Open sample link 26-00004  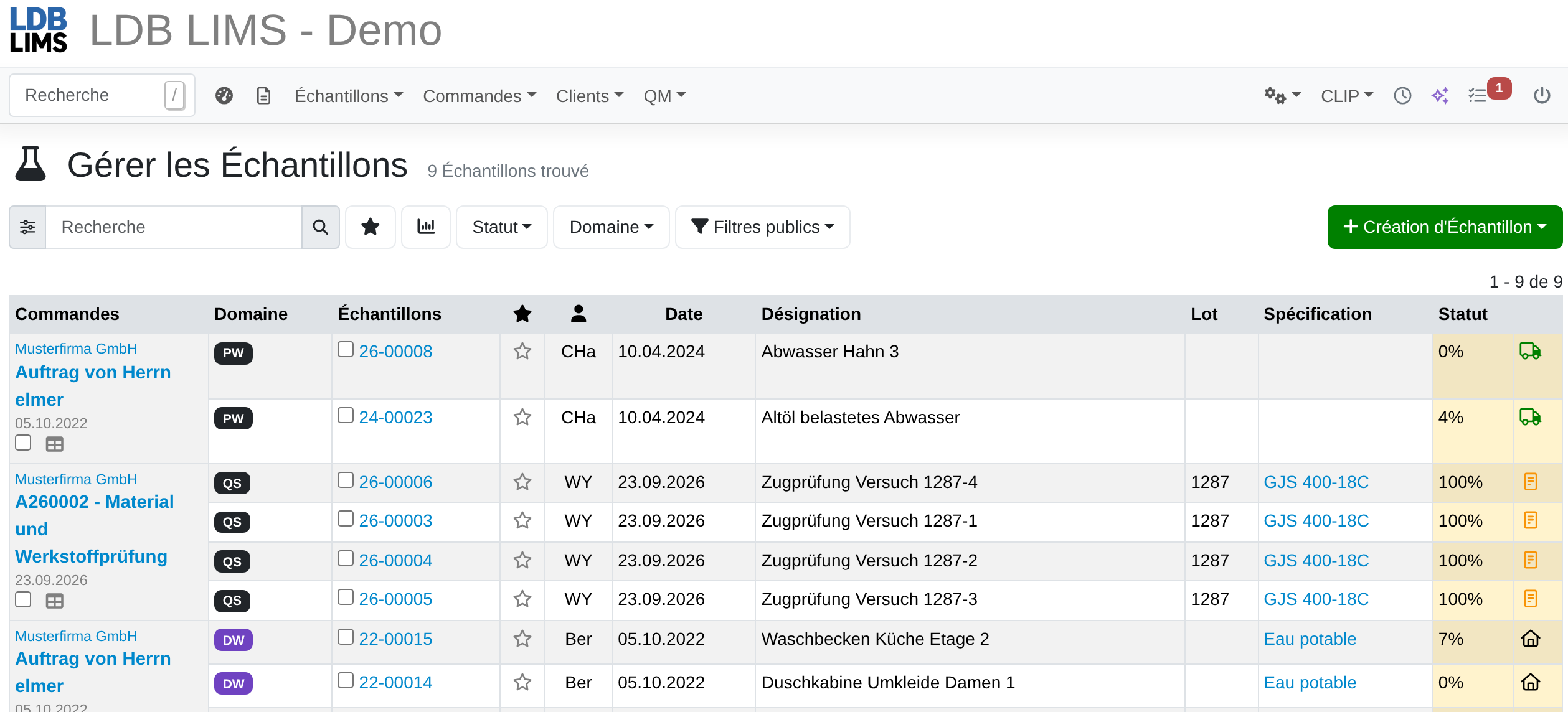[395, 561]
